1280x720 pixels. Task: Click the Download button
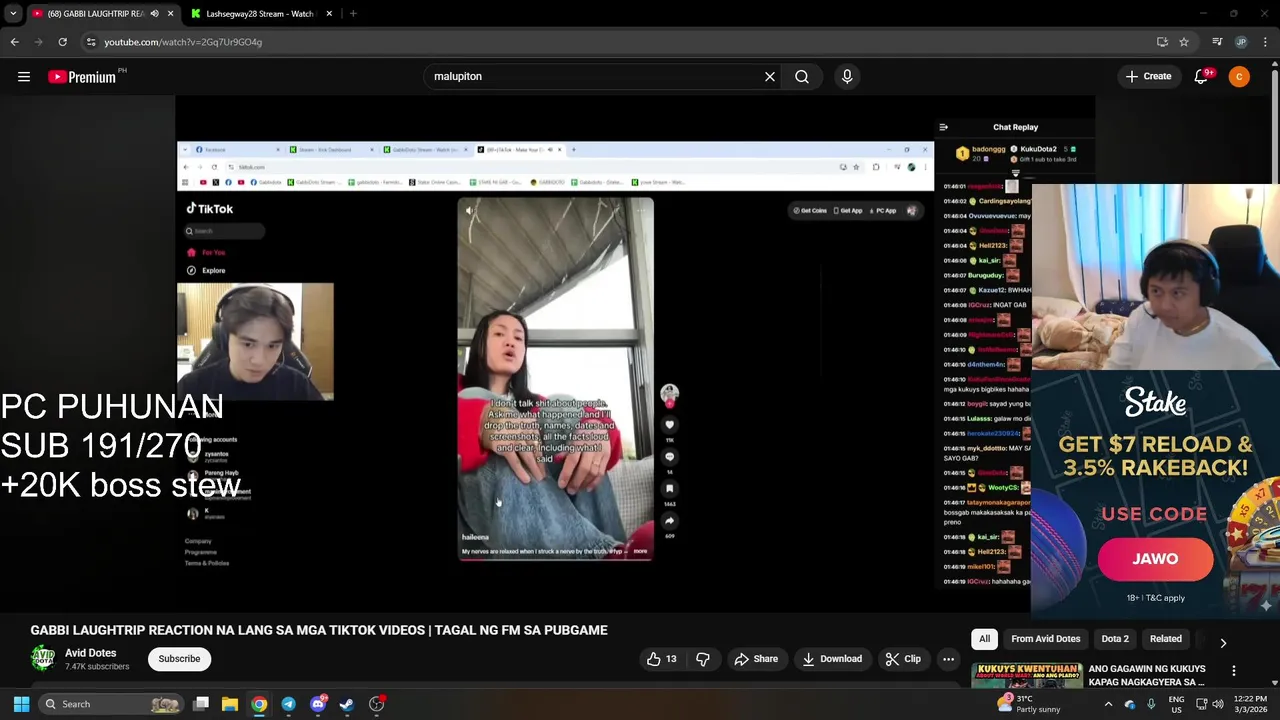coord(832,659)
